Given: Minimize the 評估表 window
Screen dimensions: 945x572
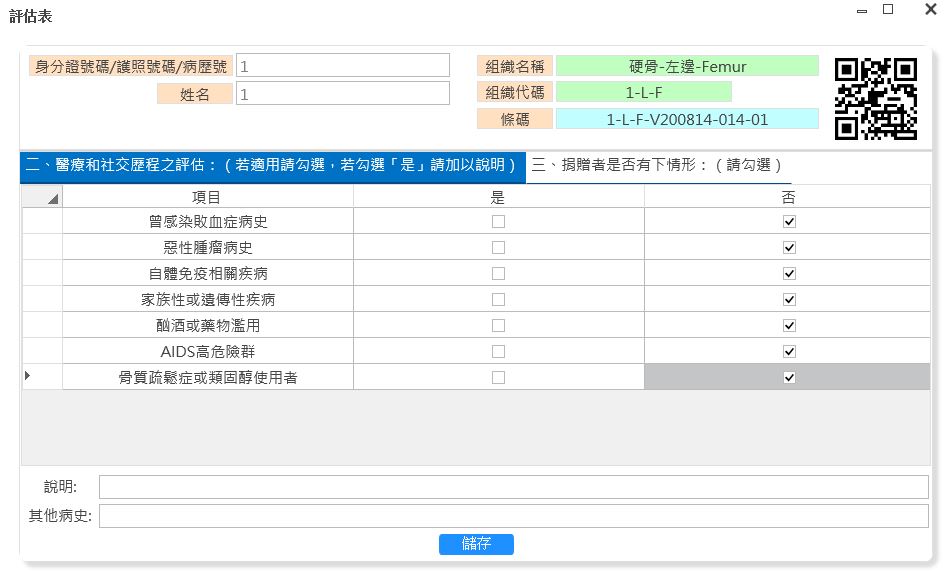Looking at the screenshot, I should tap(862, 11).
